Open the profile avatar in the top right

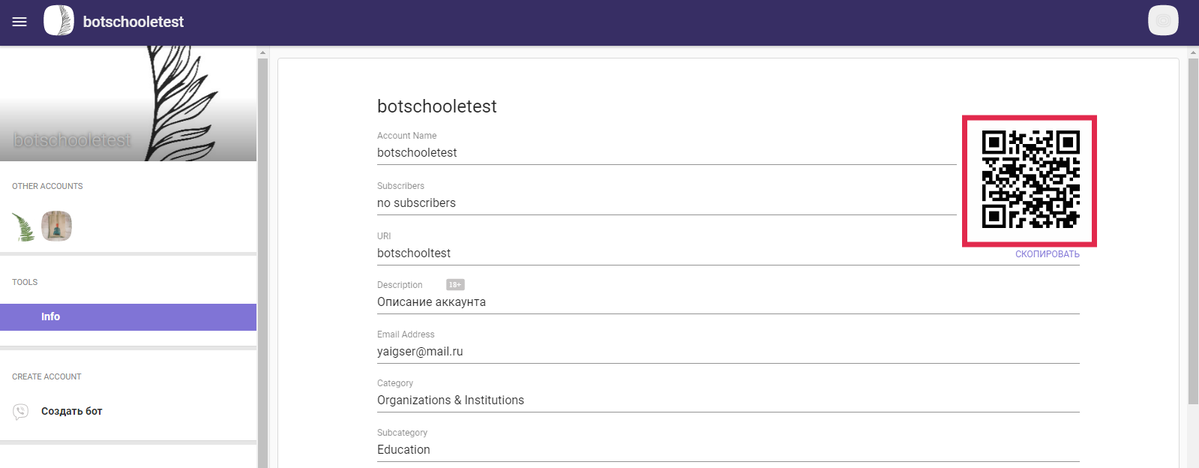(x=1163, y=21)
